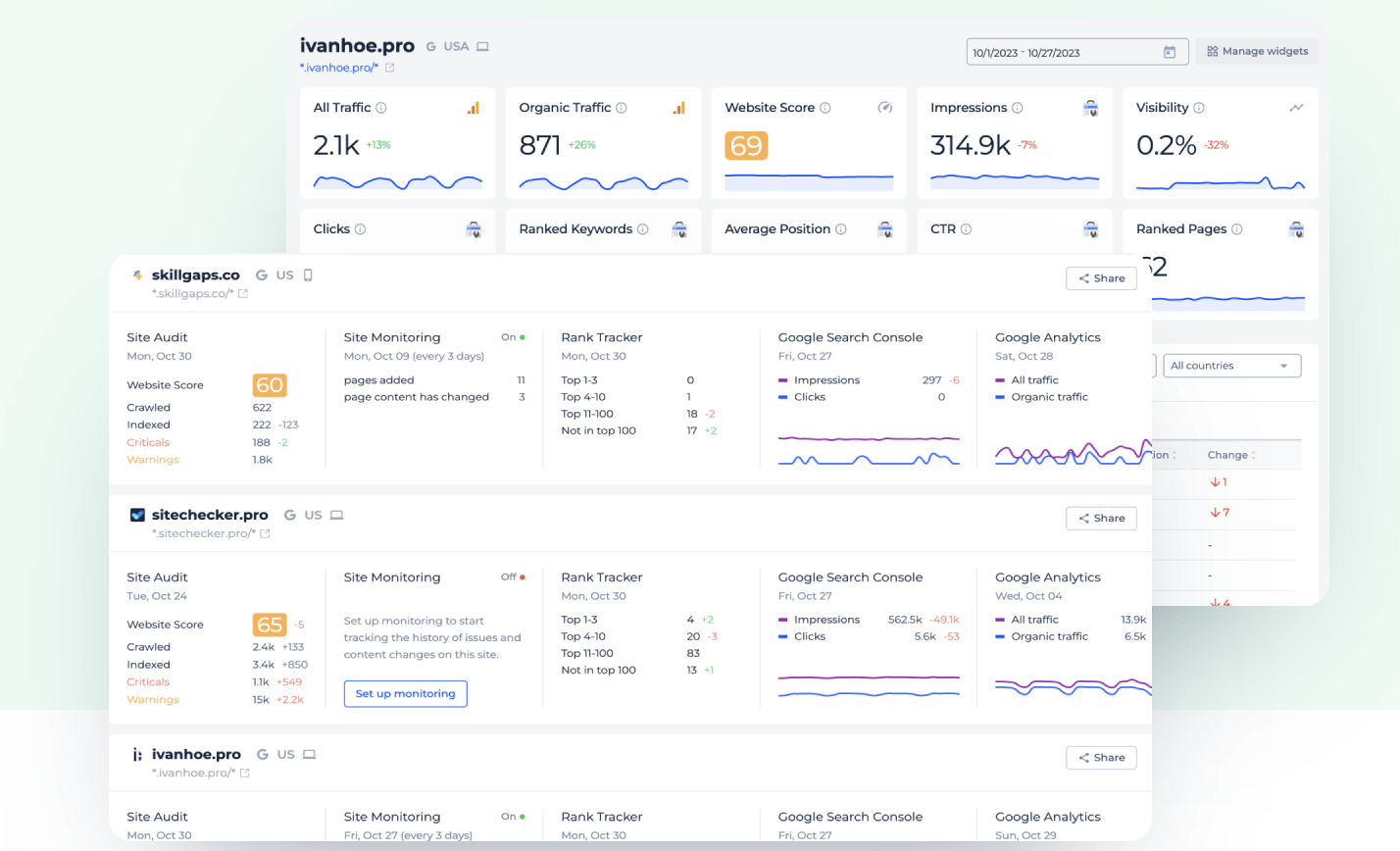Click info icon next to Website Score widget
This screenshot has height=851, width=1400.
tap(825, 108)
